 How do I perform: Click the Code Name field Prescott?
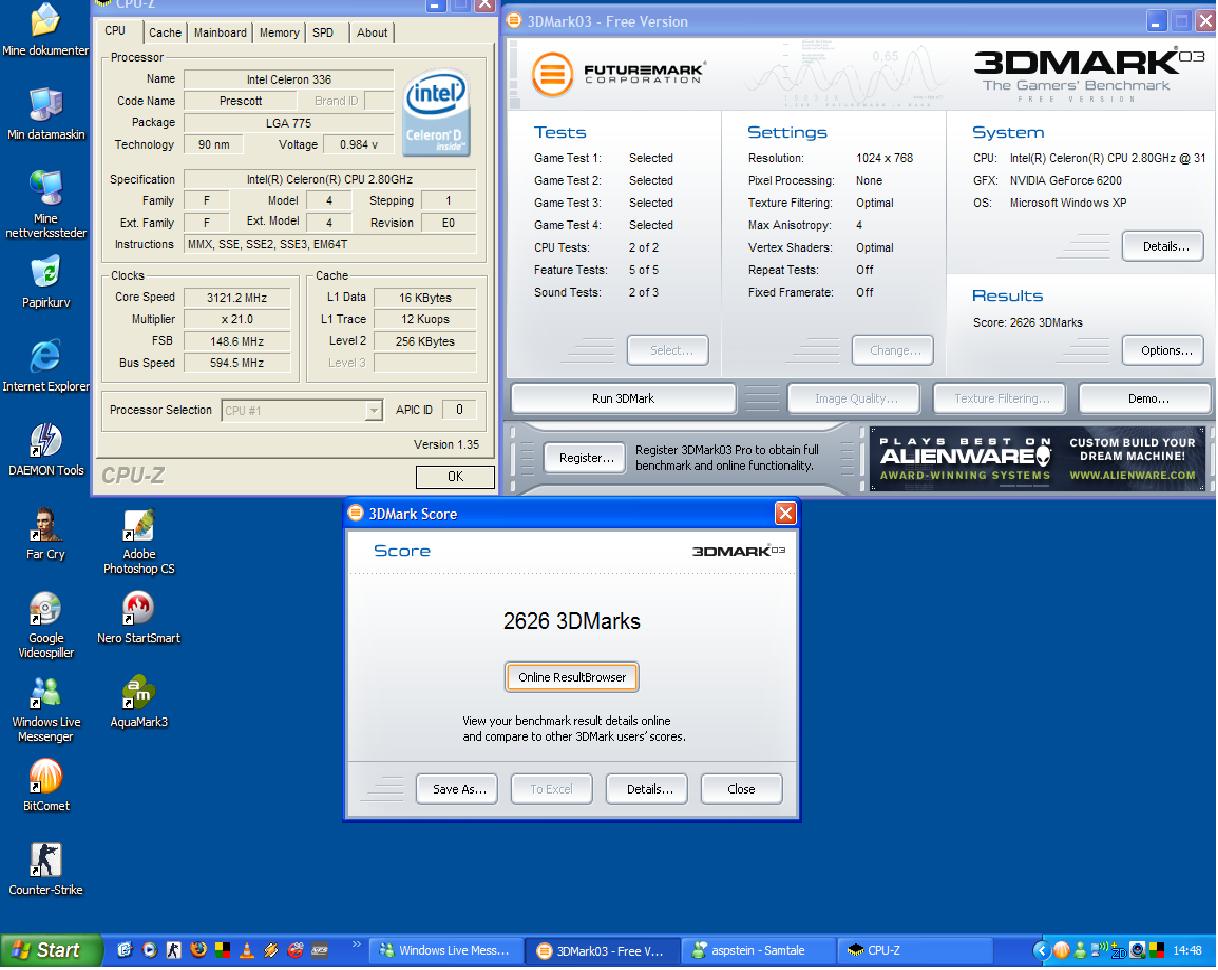point(241,101)
